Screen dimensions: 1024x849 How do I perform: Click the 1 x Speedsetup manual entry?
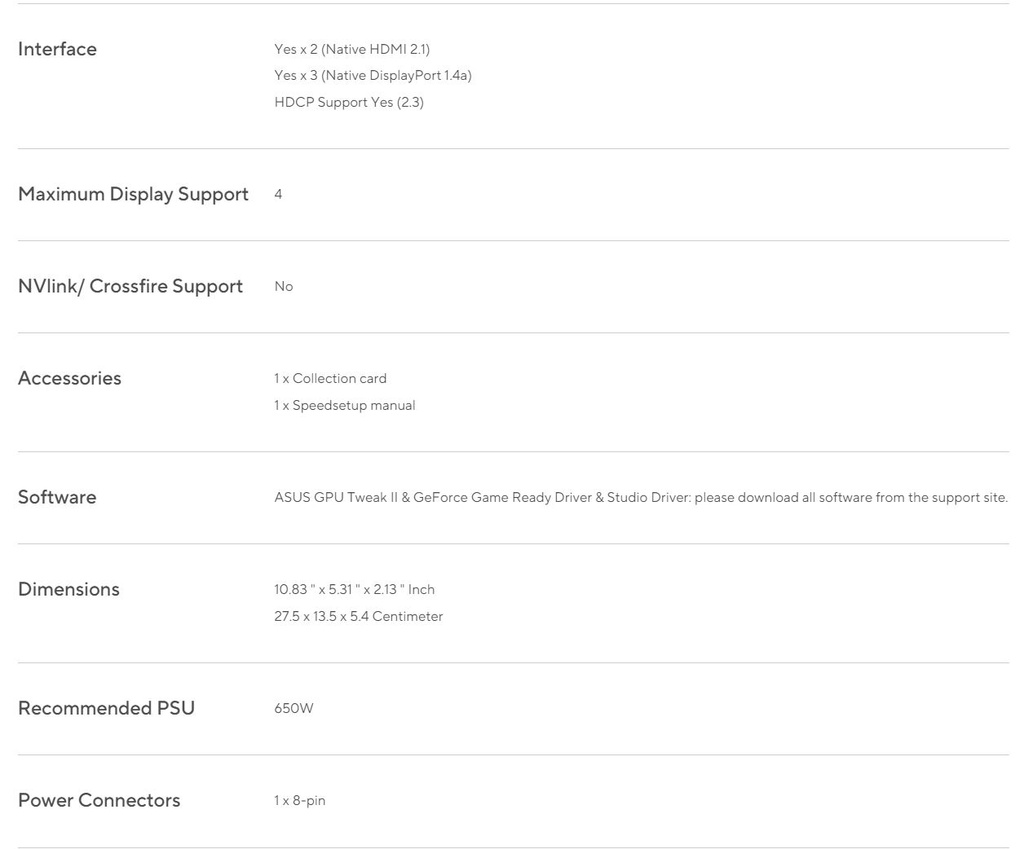[345, 405]
